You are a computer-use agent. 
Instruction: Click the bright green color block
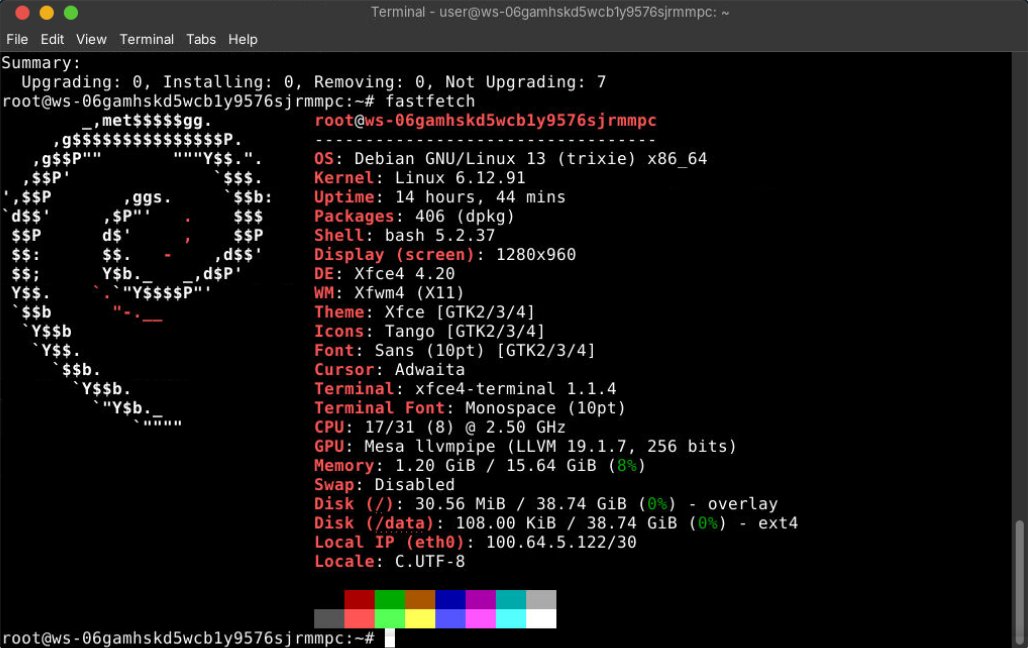tap(390, 618)
